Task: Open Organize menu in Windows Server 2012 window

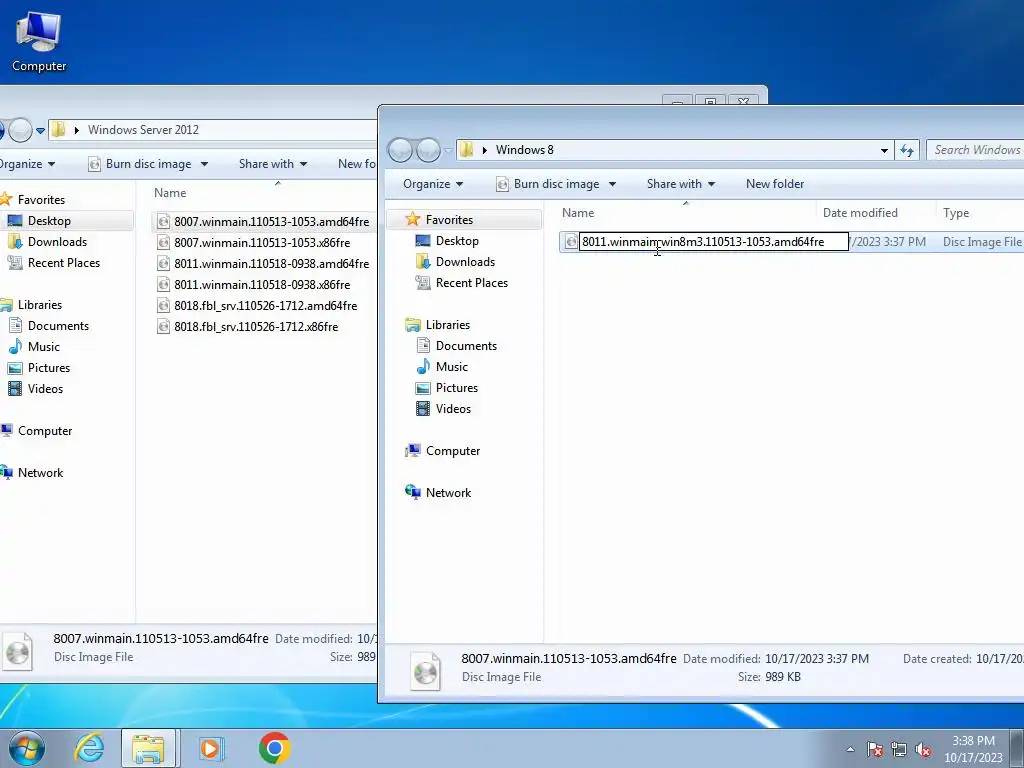Action: click(26, 164)
